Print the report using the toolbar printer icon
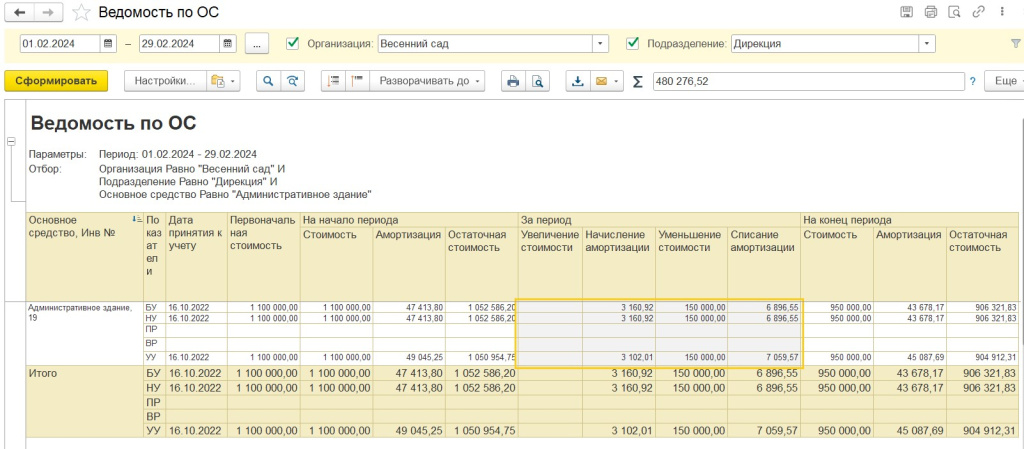The width and height of the screenshot is (1024, 449). coord(513,81)
